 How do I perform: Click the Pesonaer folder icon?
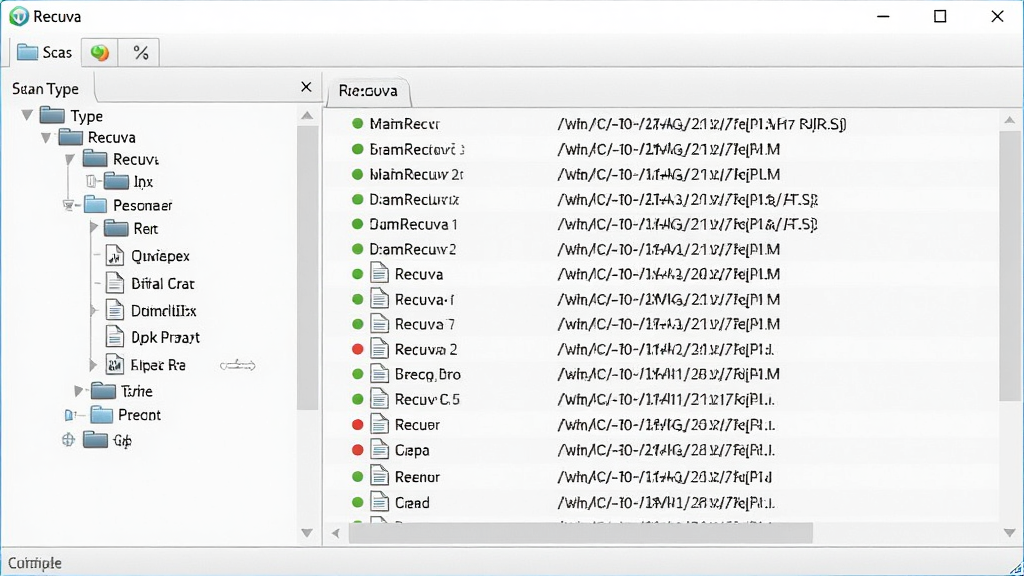click(95, 205)
